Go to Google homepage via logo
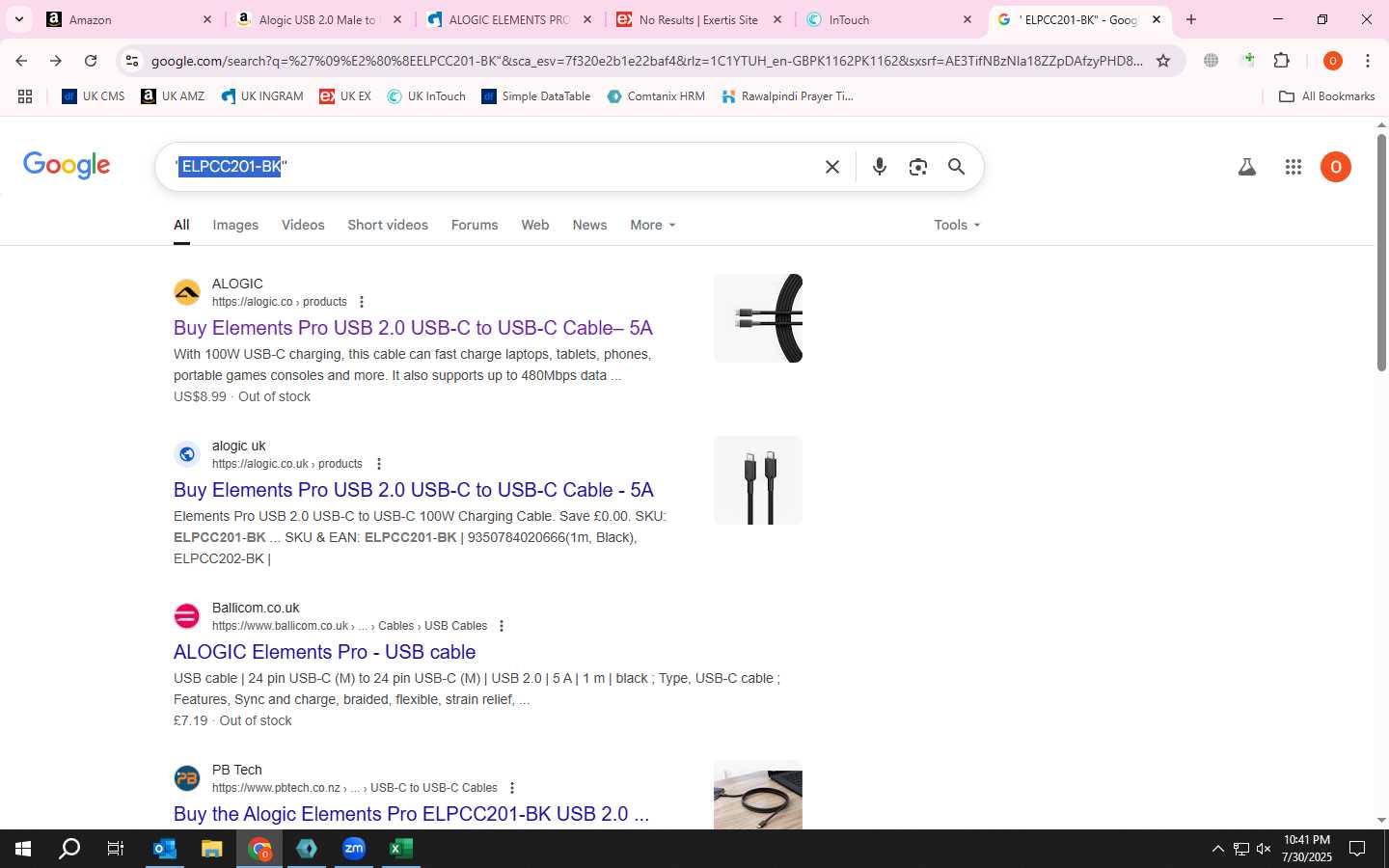Viewport: 1389px width, 868px height. click(x=67, y=166)
